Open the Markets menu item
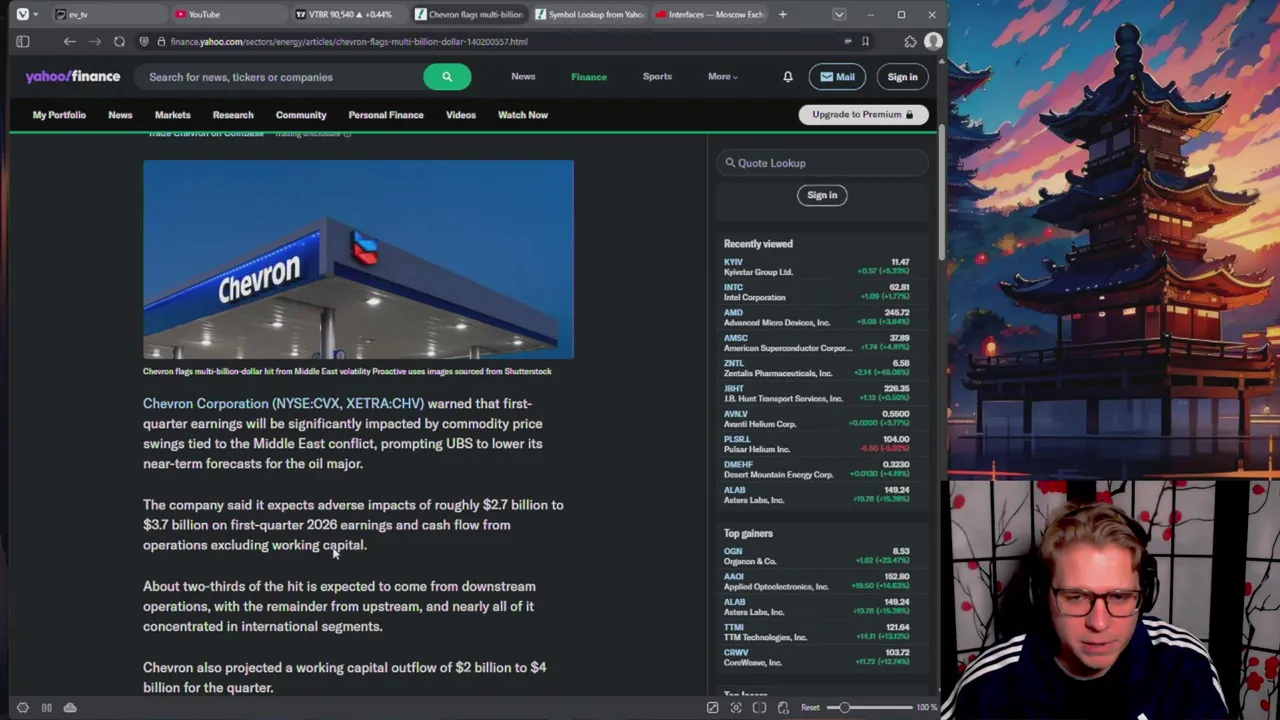Screen dimensions: 1280x720 [x=172, y=115]
